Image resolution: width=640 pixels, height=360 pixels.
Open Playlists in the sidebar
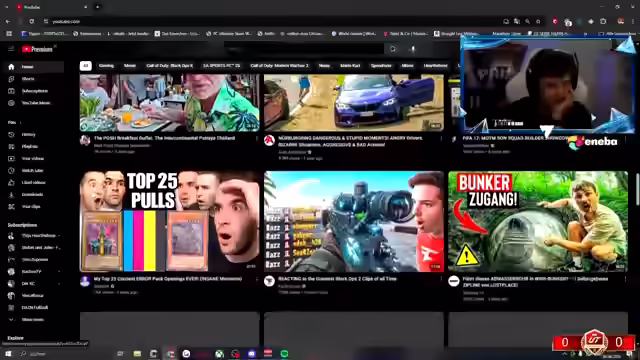(33, 146)
